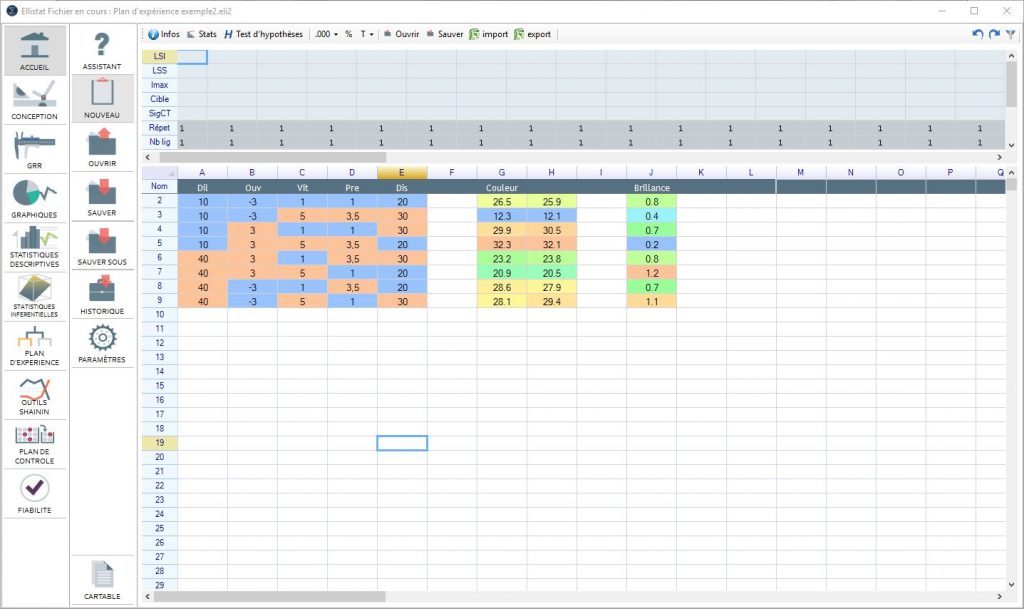
Task: Click Sauver in the top toolbar
Action: point(445,34)
